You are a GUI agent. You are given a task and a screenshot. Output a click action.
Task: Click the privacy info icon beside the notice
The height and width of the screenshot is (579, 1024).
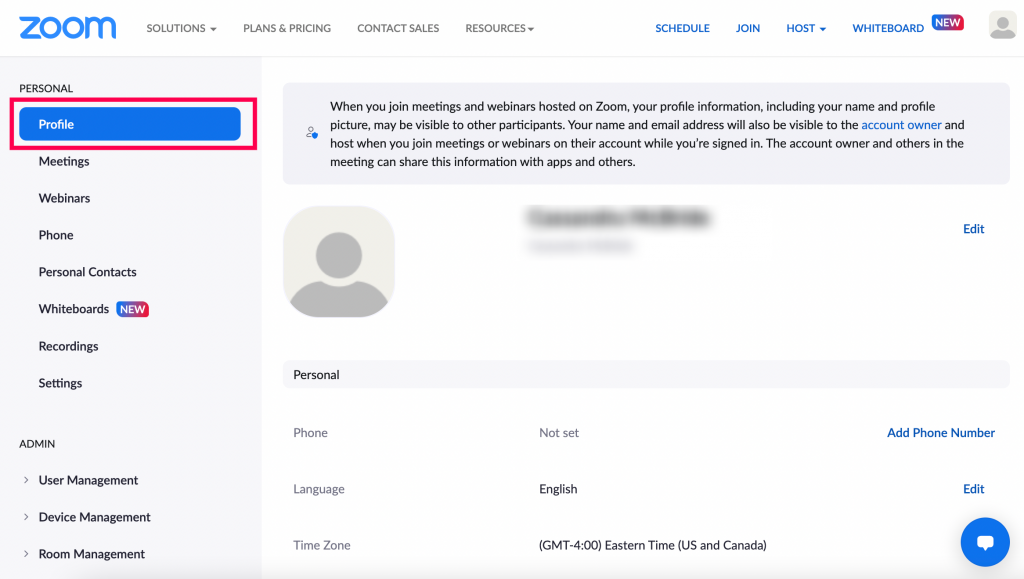click(x=311, y=132)
